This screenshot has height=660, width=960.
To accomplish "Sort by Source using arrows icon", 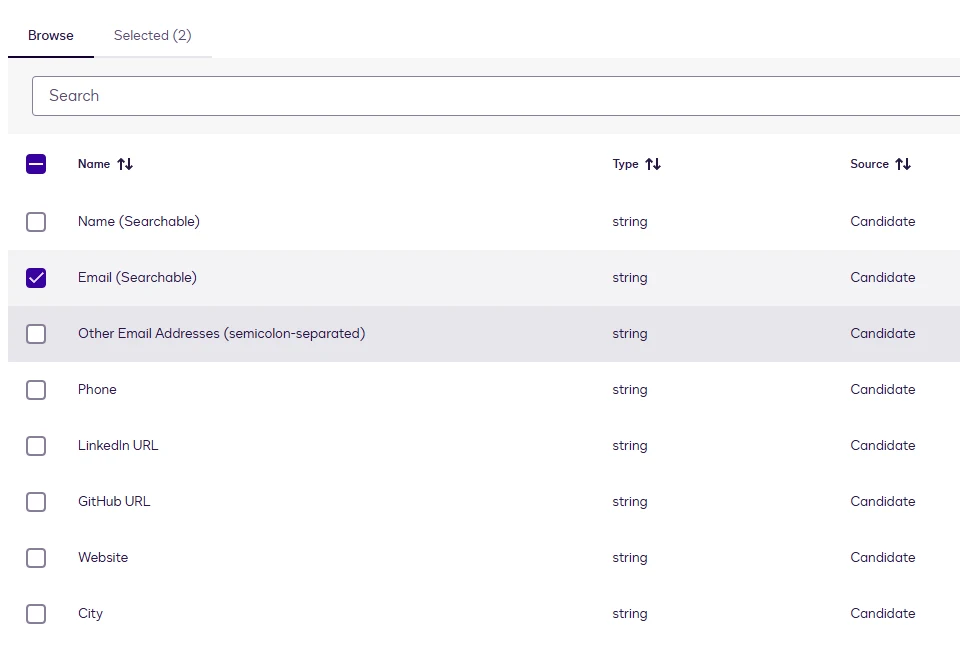I will [x=903, y=164].
